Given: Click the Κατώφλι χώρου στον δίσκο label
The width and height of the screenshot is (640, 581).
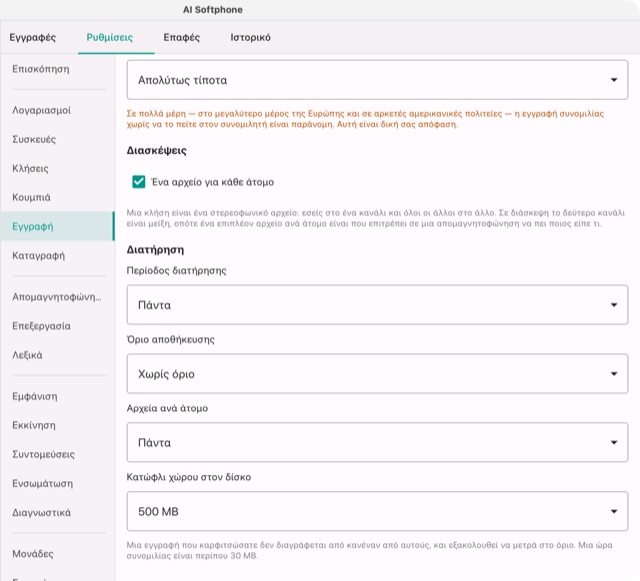Looking at the screenshot, I should pyautogui.click(x=189, y=477).
